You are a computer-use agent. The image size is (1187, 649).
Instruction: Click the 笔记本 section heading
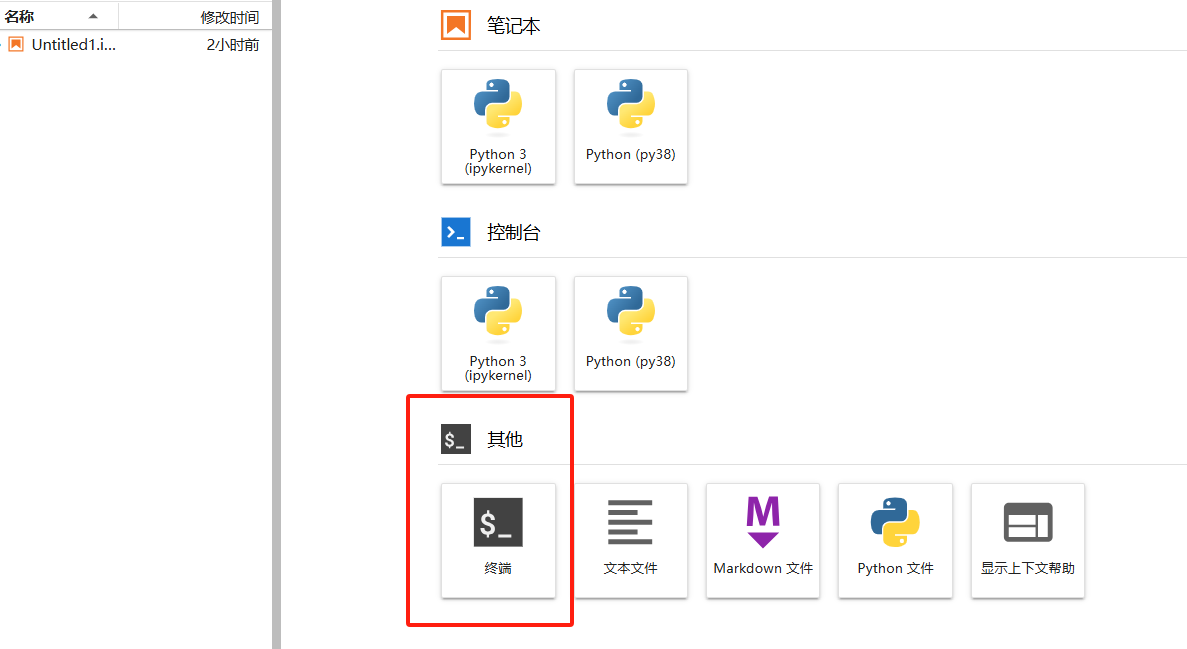pos(513,27)
